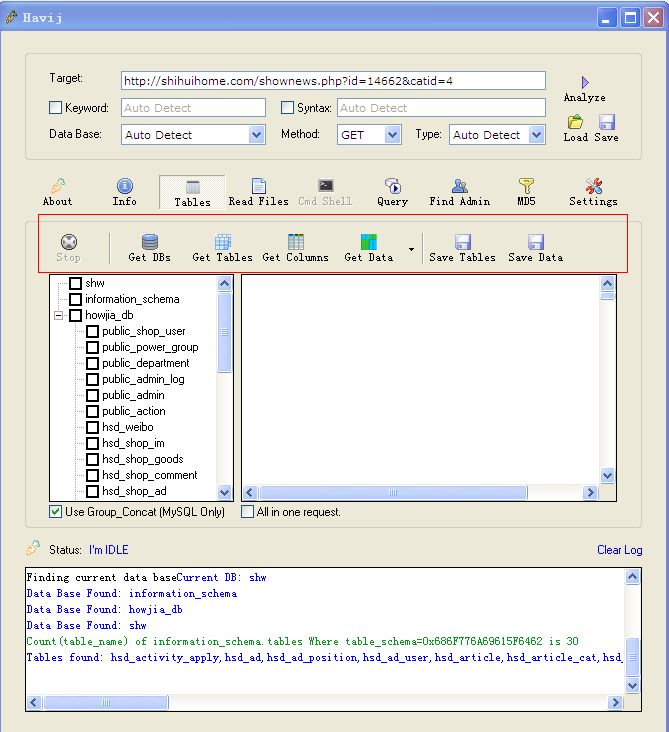Select the public_power_group table row
669x732 pixels.
pos(150,347)
